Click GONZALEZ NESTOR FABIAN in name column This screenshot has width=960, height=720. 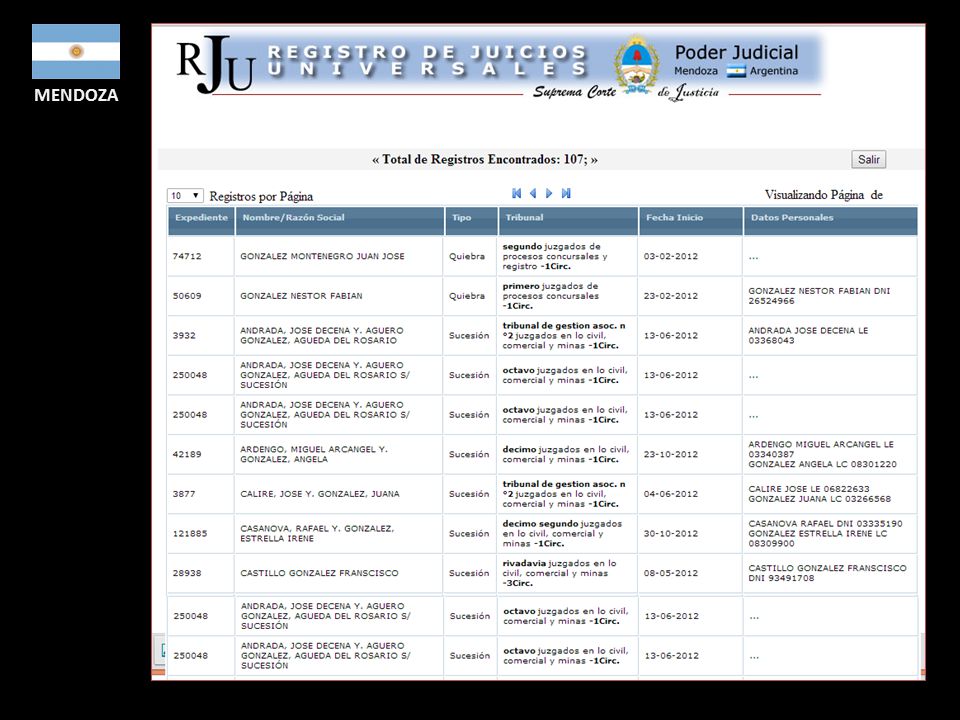pos(301,296)
